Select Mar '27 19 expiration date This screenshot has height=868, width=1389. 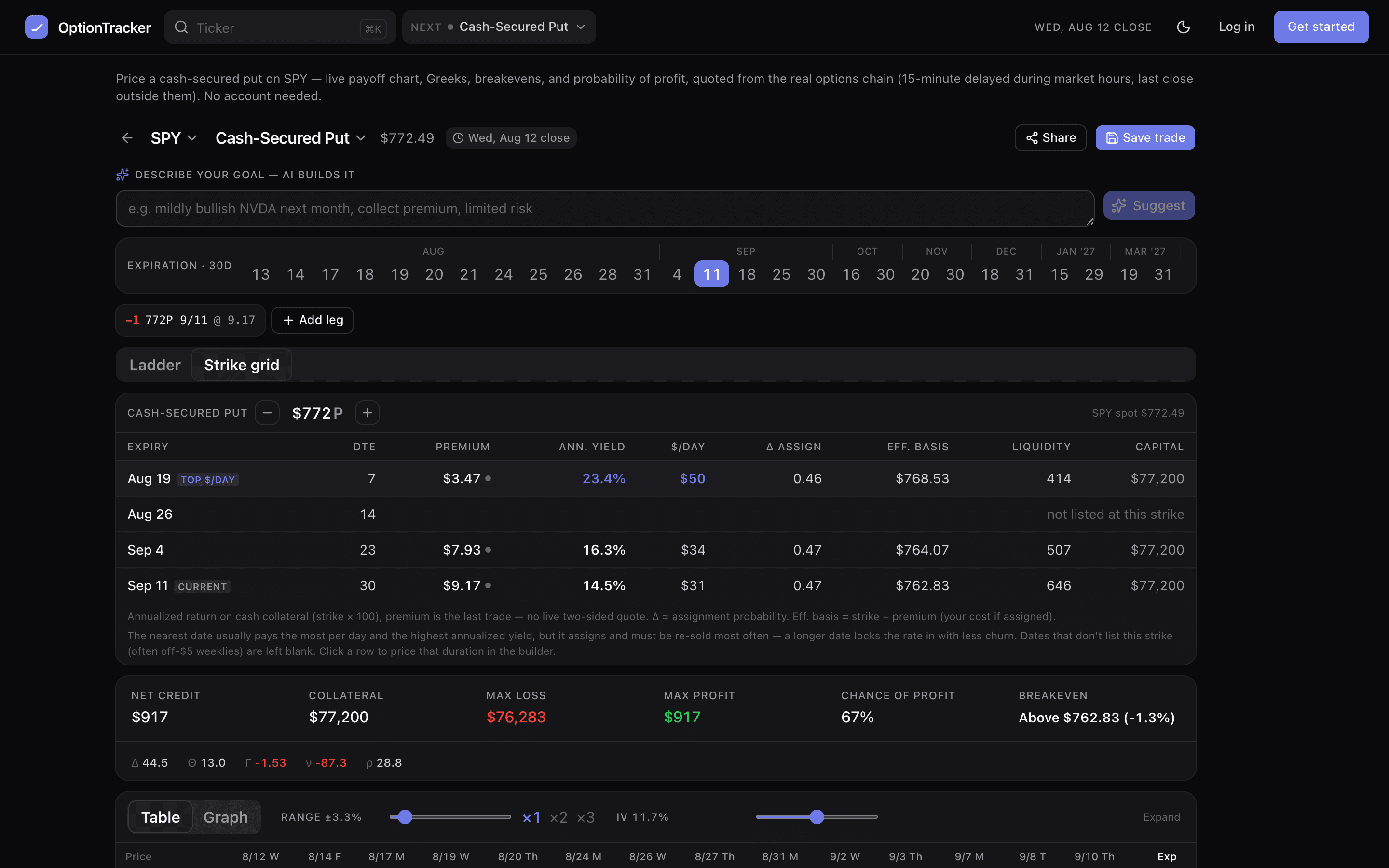coord(1129,274)
